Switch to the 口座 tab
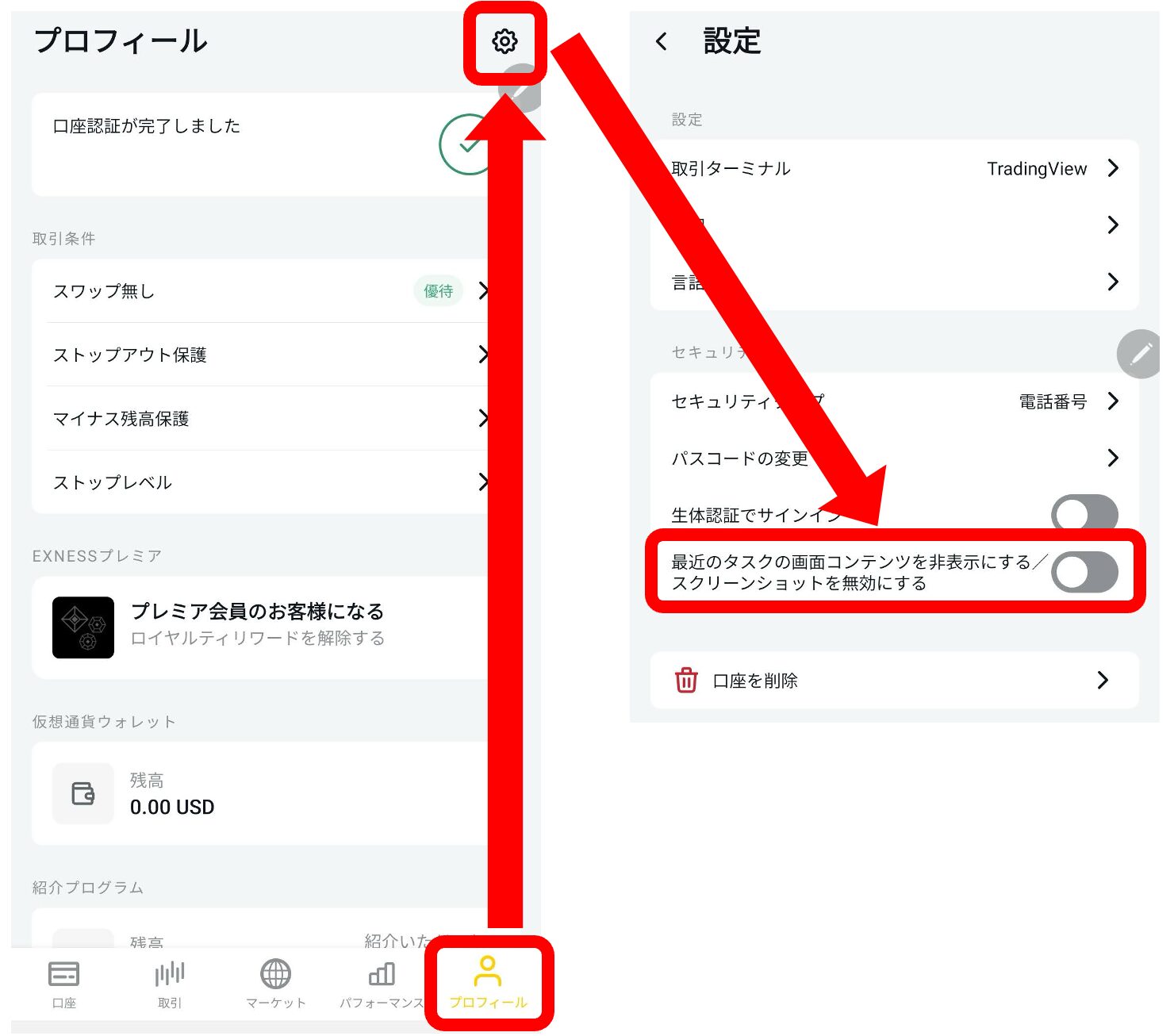The height and width of the screenshot is (1036, 1174). click(63, 984)
